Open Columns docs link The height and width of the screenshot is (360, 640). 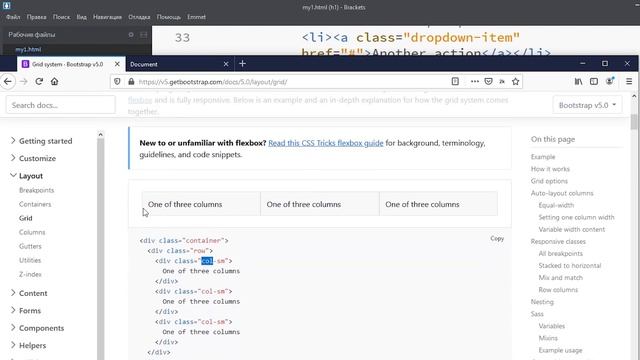32,232
